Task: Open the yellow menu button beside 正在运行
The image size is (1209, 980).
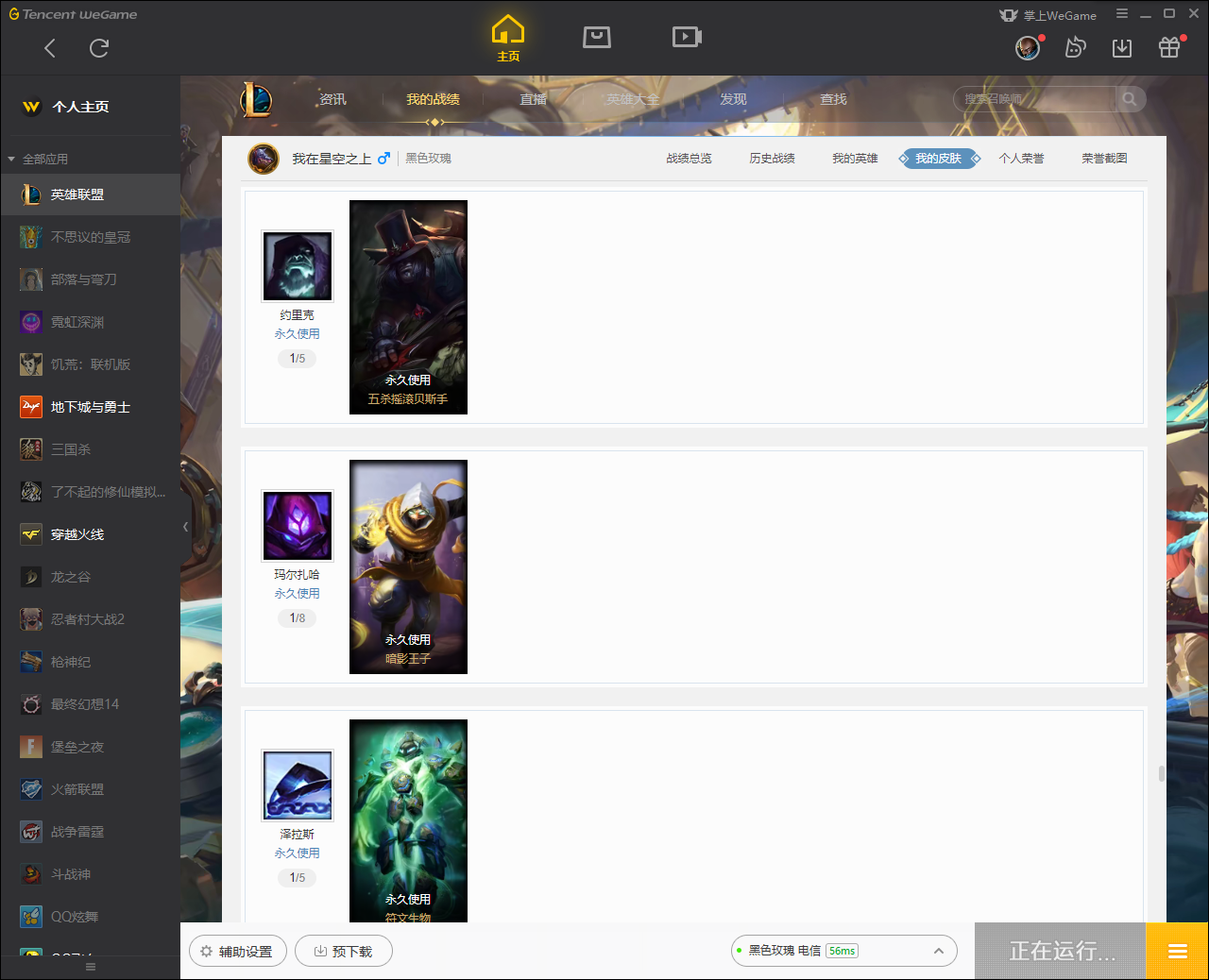Action: (x=1177, y=951)
